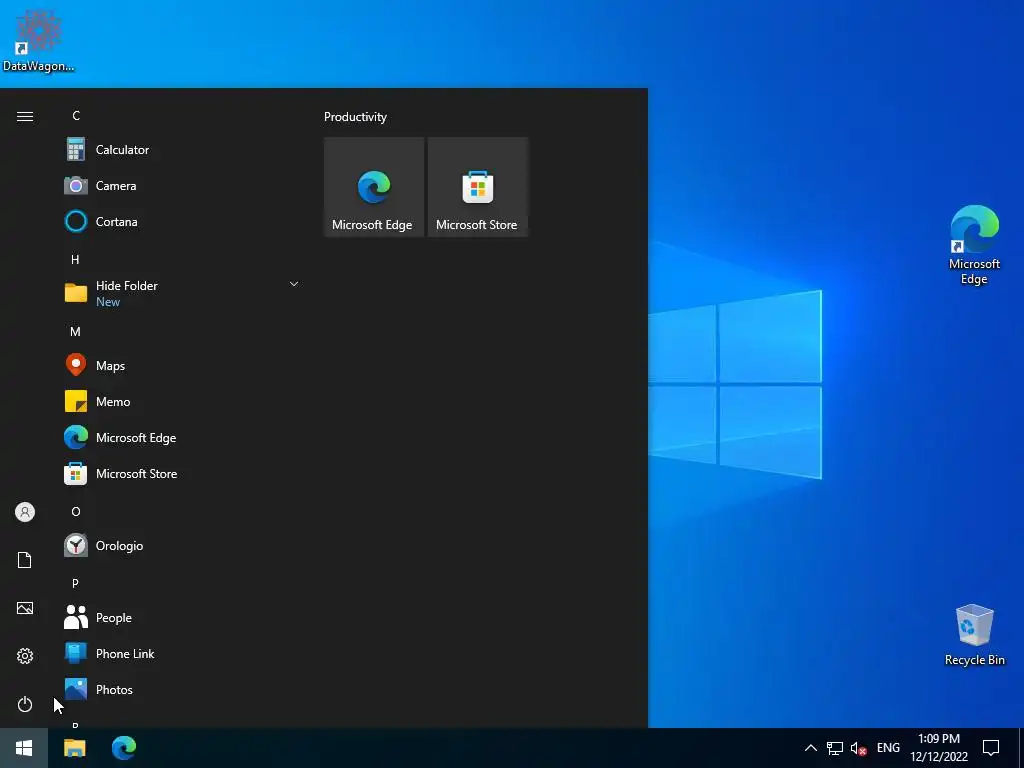Open Microsoft Store in the app list
This screenshot has height=768, width=1024.
183,473
